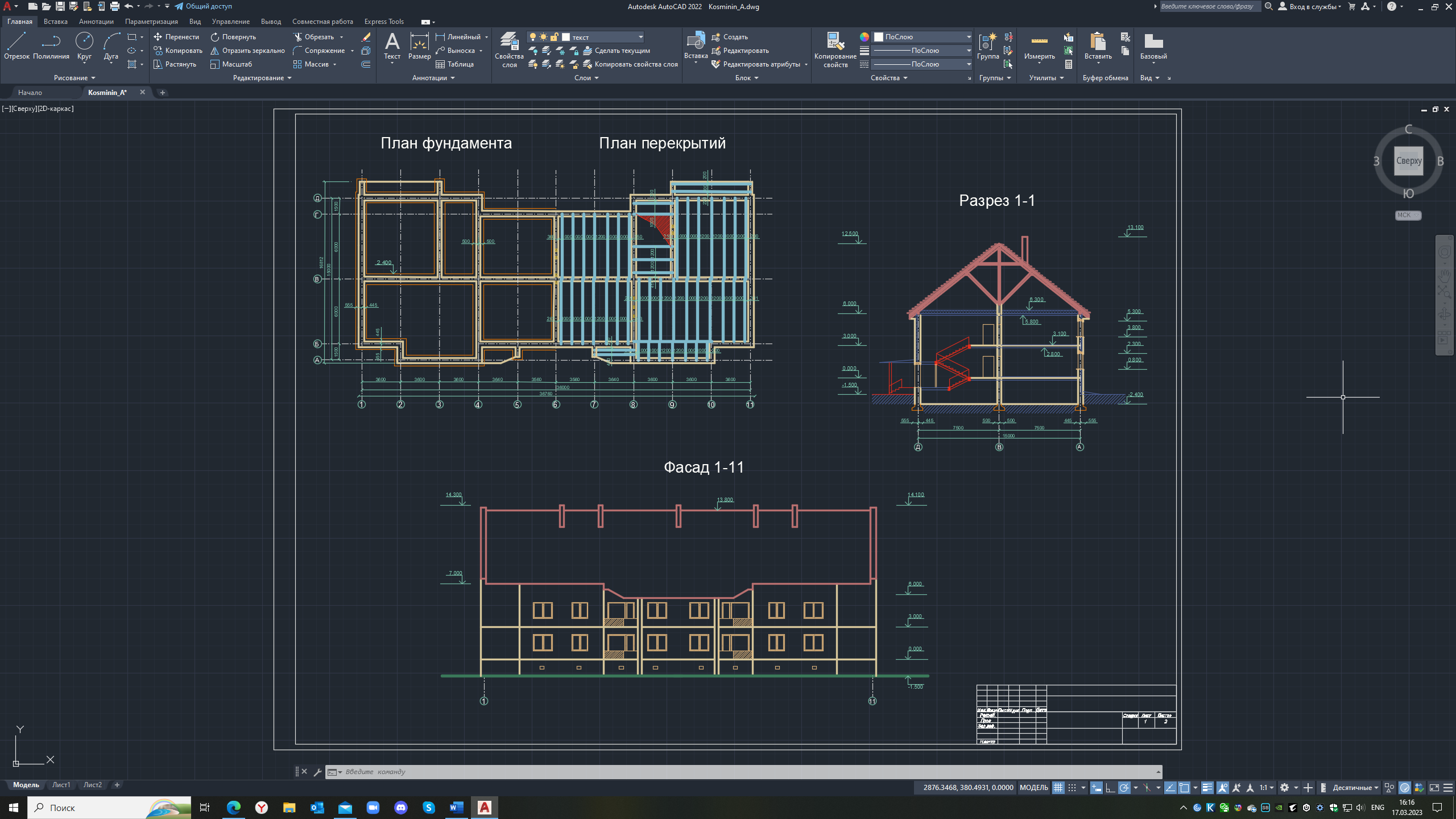The image size is (1456, 819).
Task: Click Сделать текущим layer button
Action: (x=618, y=51)
